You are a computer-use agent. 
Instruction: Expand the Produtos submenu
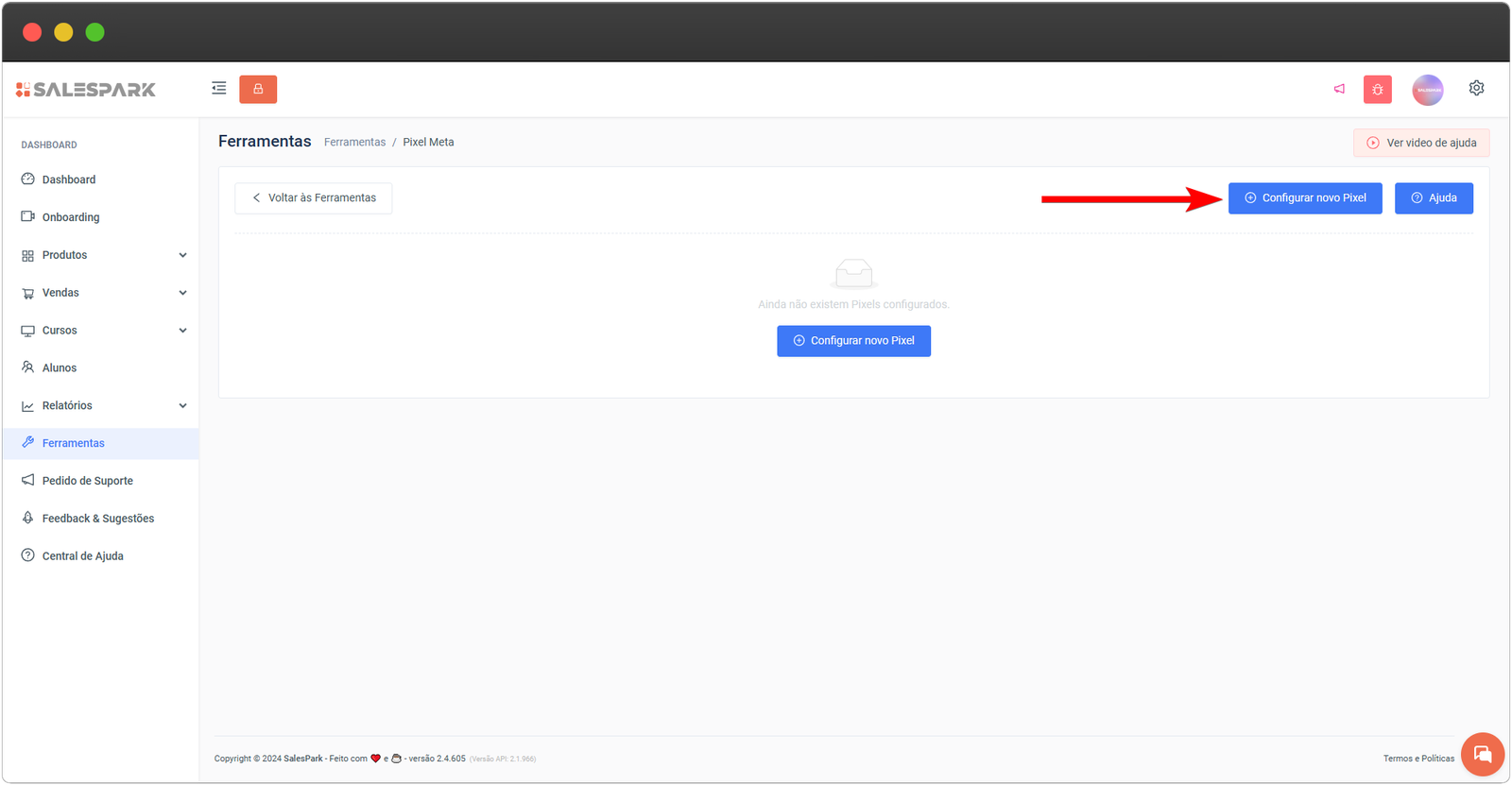182,255
